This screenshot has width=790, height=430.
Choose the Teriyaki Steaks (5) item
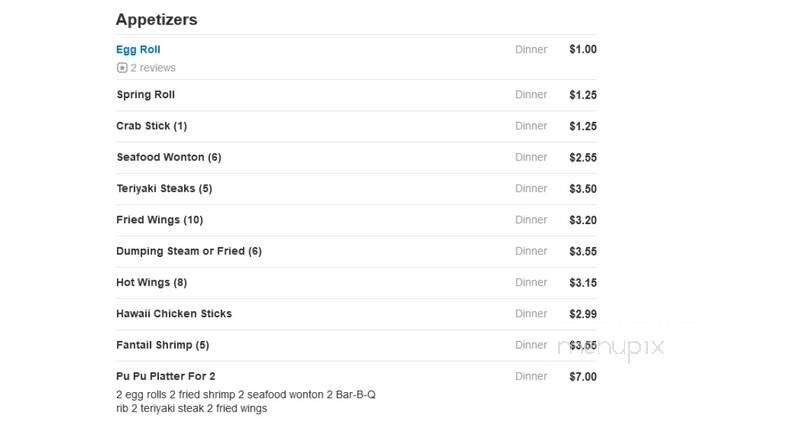165,188
